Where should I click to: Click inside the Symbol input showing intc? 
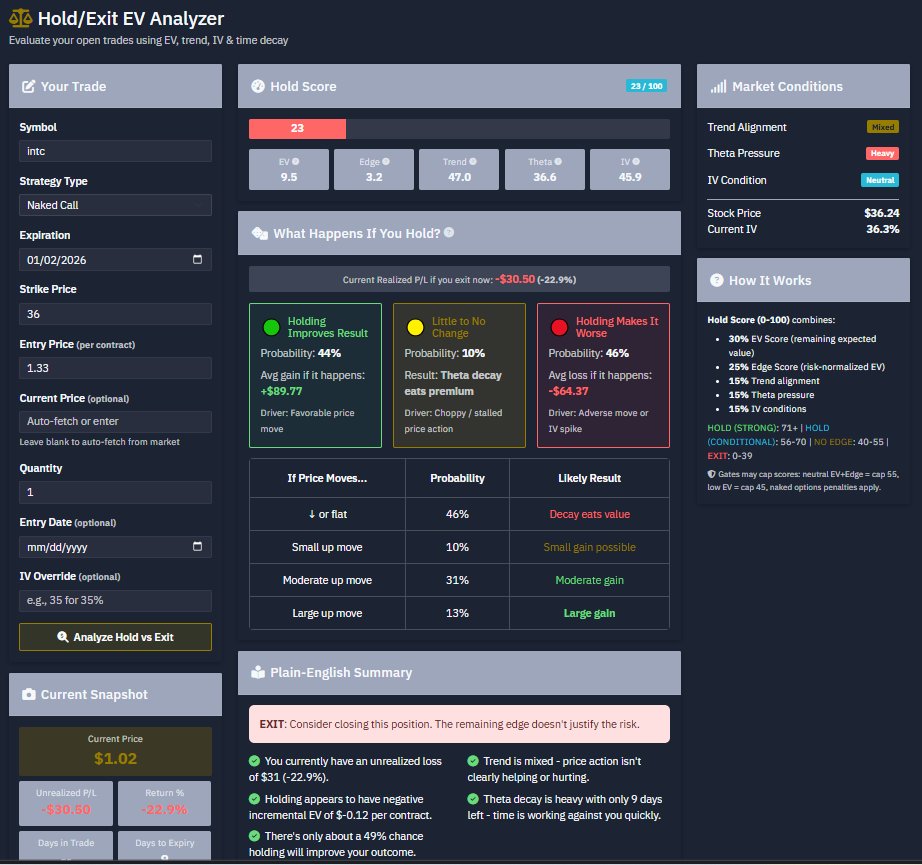pyautogui.click(x=115, y=152)
